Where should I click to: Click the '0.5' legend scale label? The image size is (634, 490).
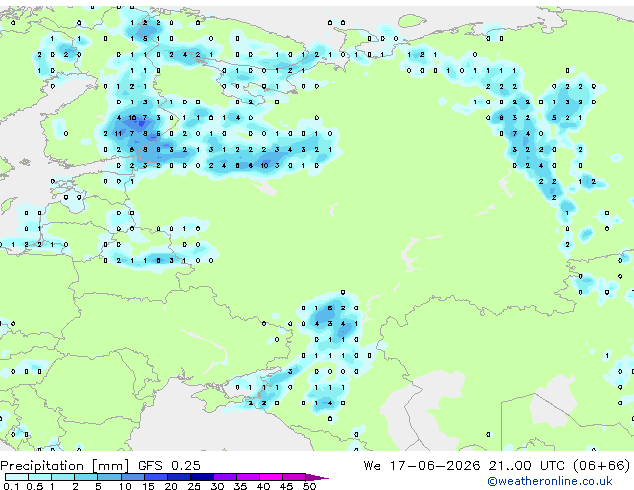[x=35, y=486]
